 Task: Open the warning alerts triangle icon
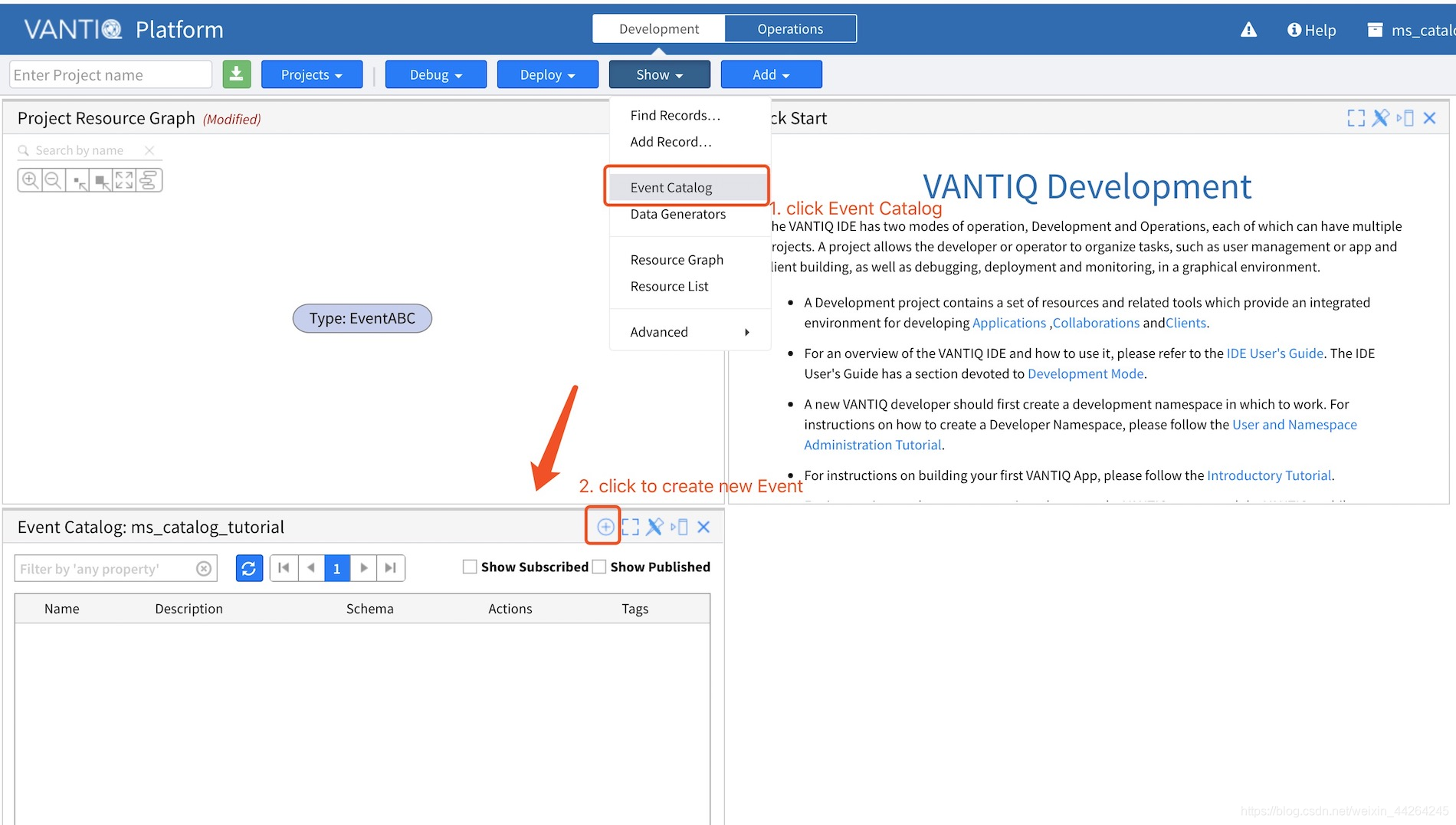(1248, 30)
